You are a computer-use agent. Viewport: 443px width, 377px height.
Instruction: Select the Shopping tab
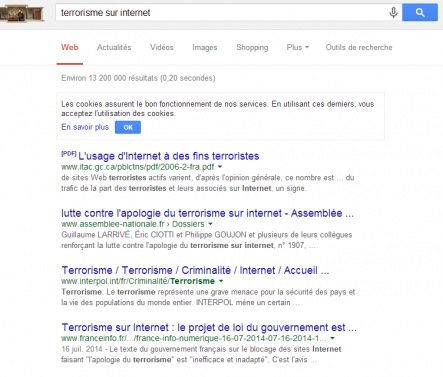click(x=252, y=47)
